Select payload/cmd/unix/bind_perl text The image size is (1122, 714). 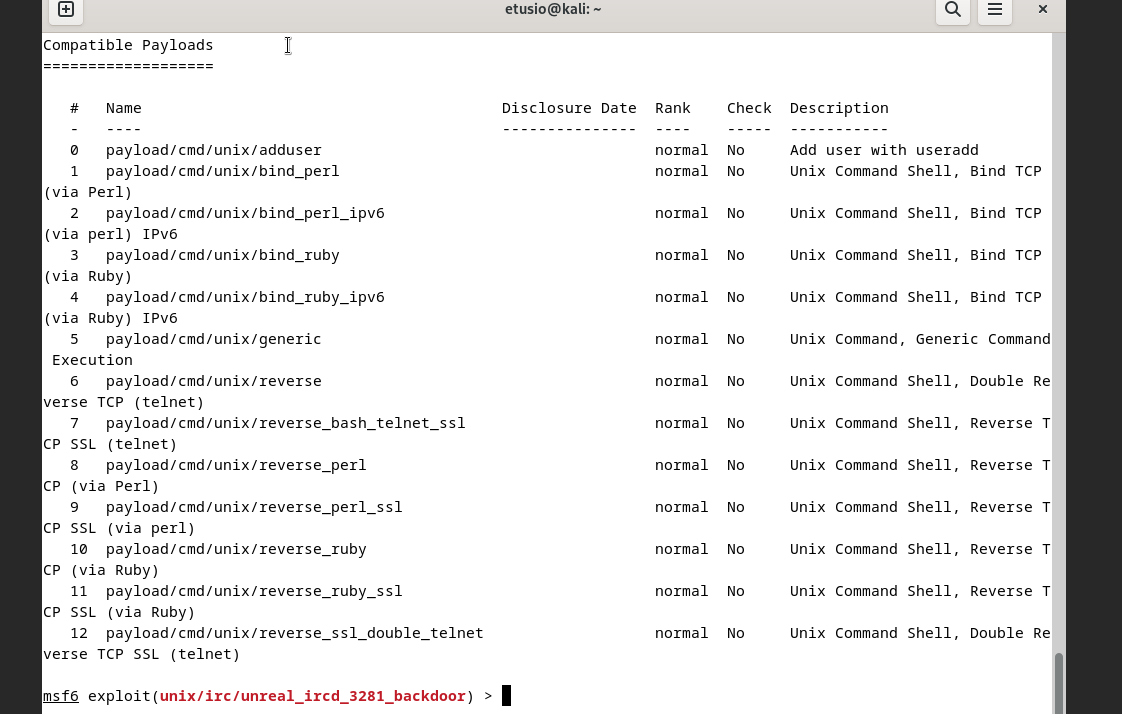pyautogui.click(x=223, y=172)
